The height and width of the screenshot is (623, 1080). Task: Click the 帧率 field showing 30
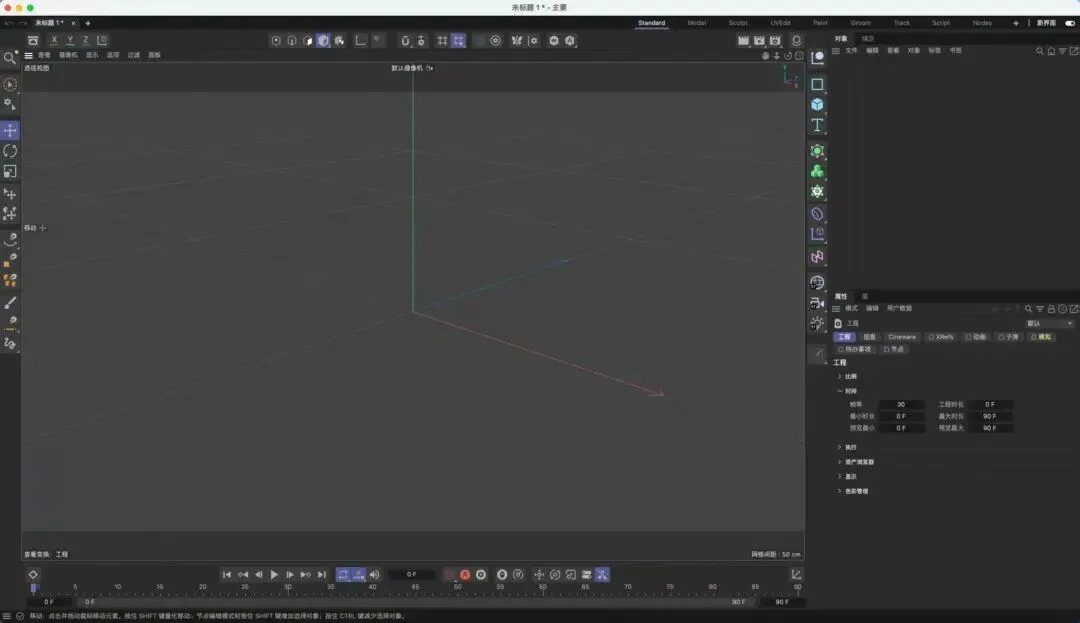[901, 405]
